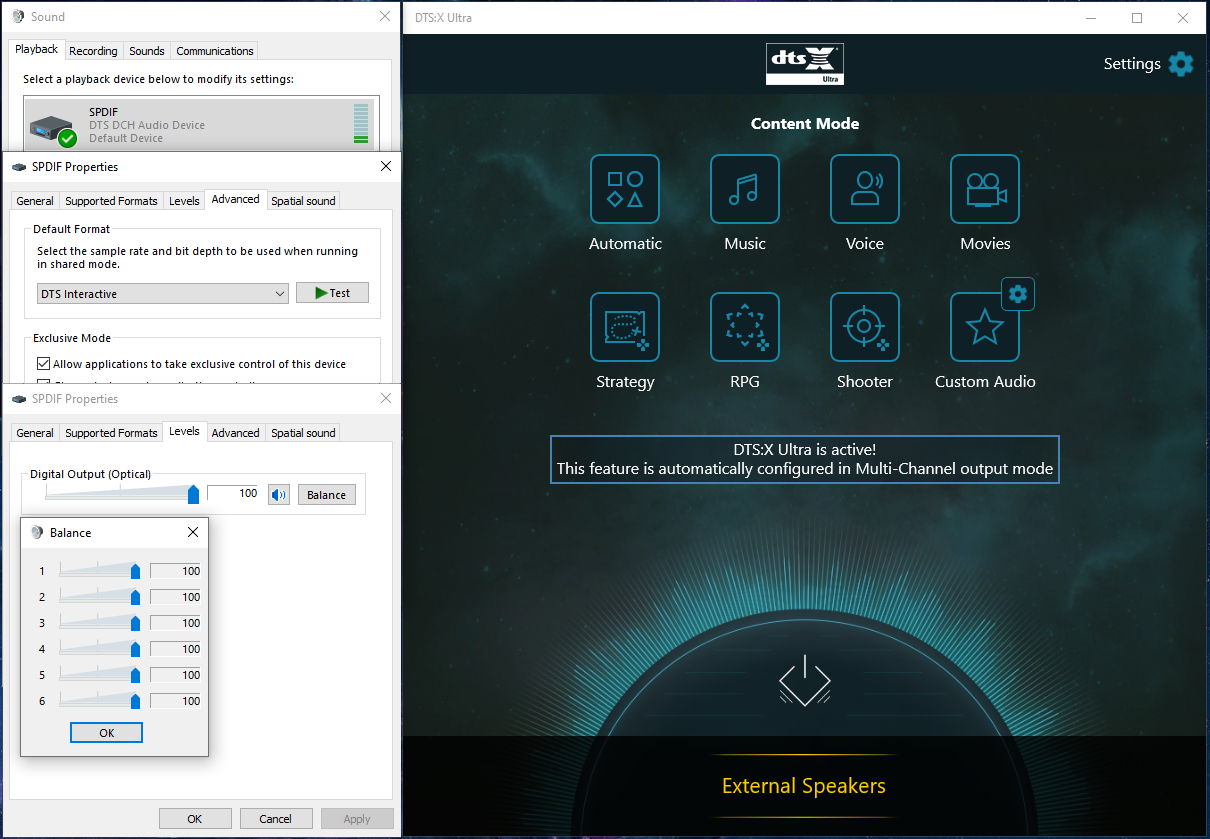The image size is (1210, 839).
Task: Click the channel 2 balance slider
Action: (x=100, y=597)
